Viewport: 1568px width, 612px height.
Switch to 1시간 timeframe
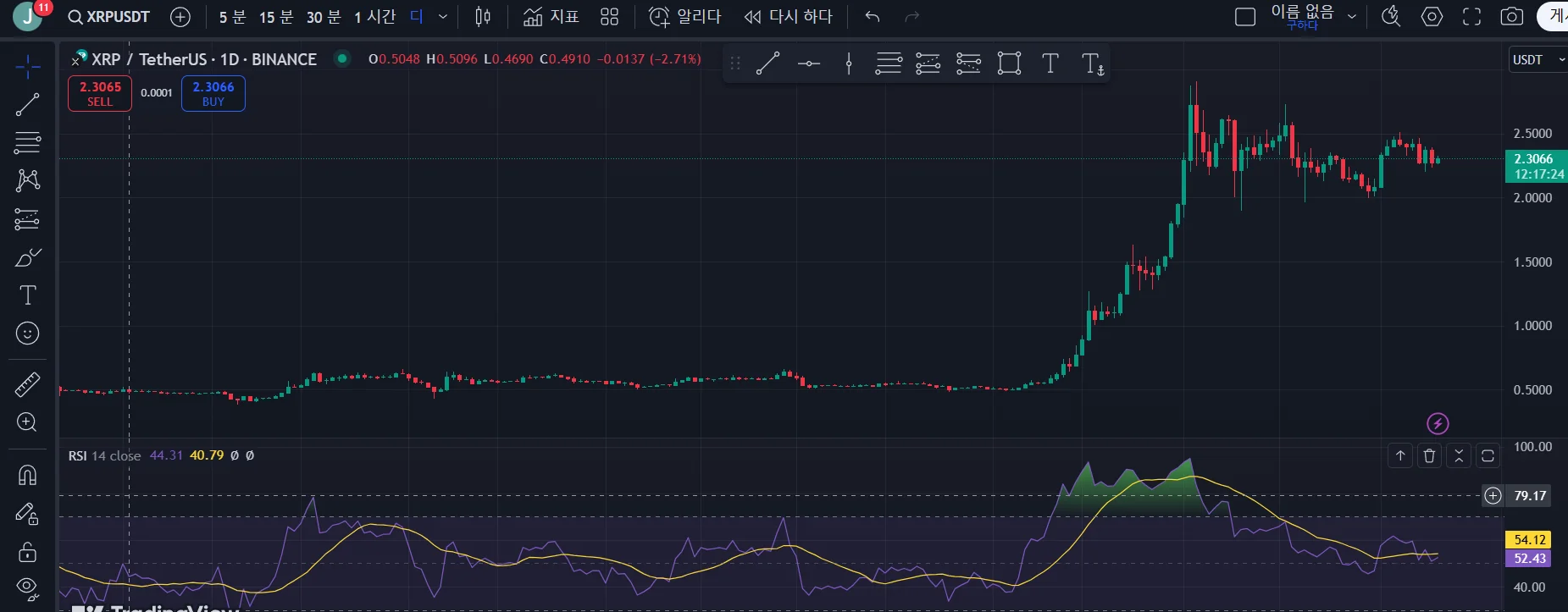click(375, 17)
